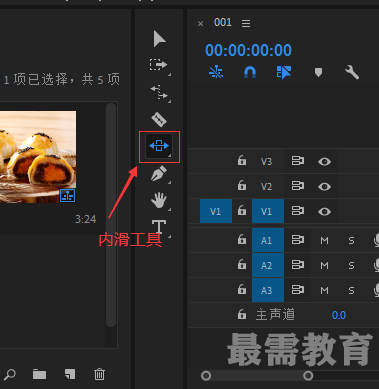Open Timeline Display Settings wrench

pyautogui.click(x=352, y=72)
